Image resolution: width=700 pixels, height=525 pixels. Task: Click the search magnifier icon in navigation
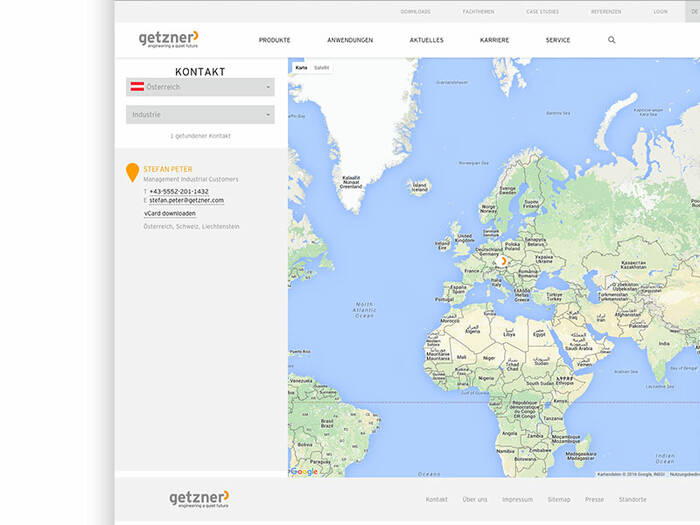coord(612,40)
